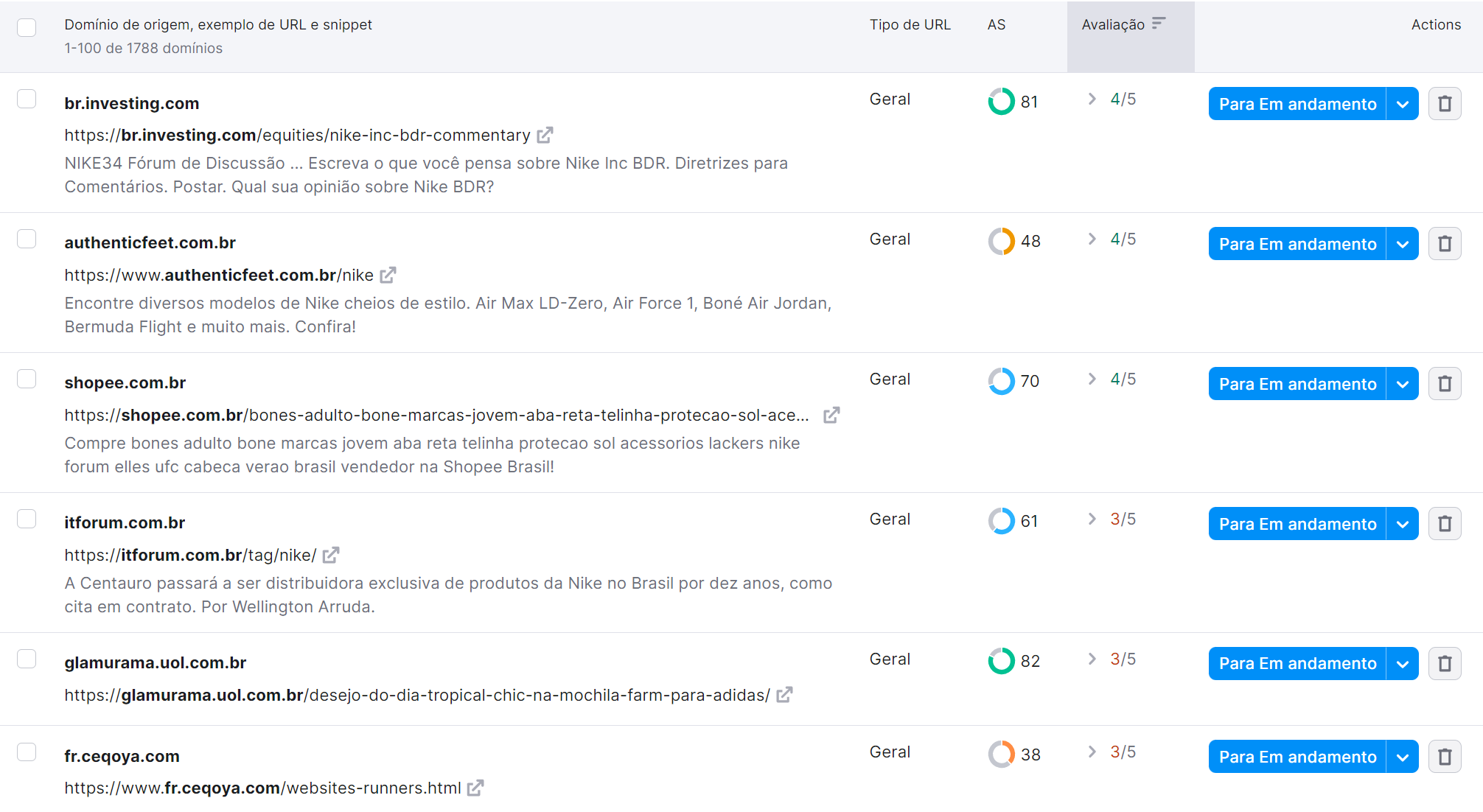Click the delete icon for authenticfeet.com.br

[1444, 243]
